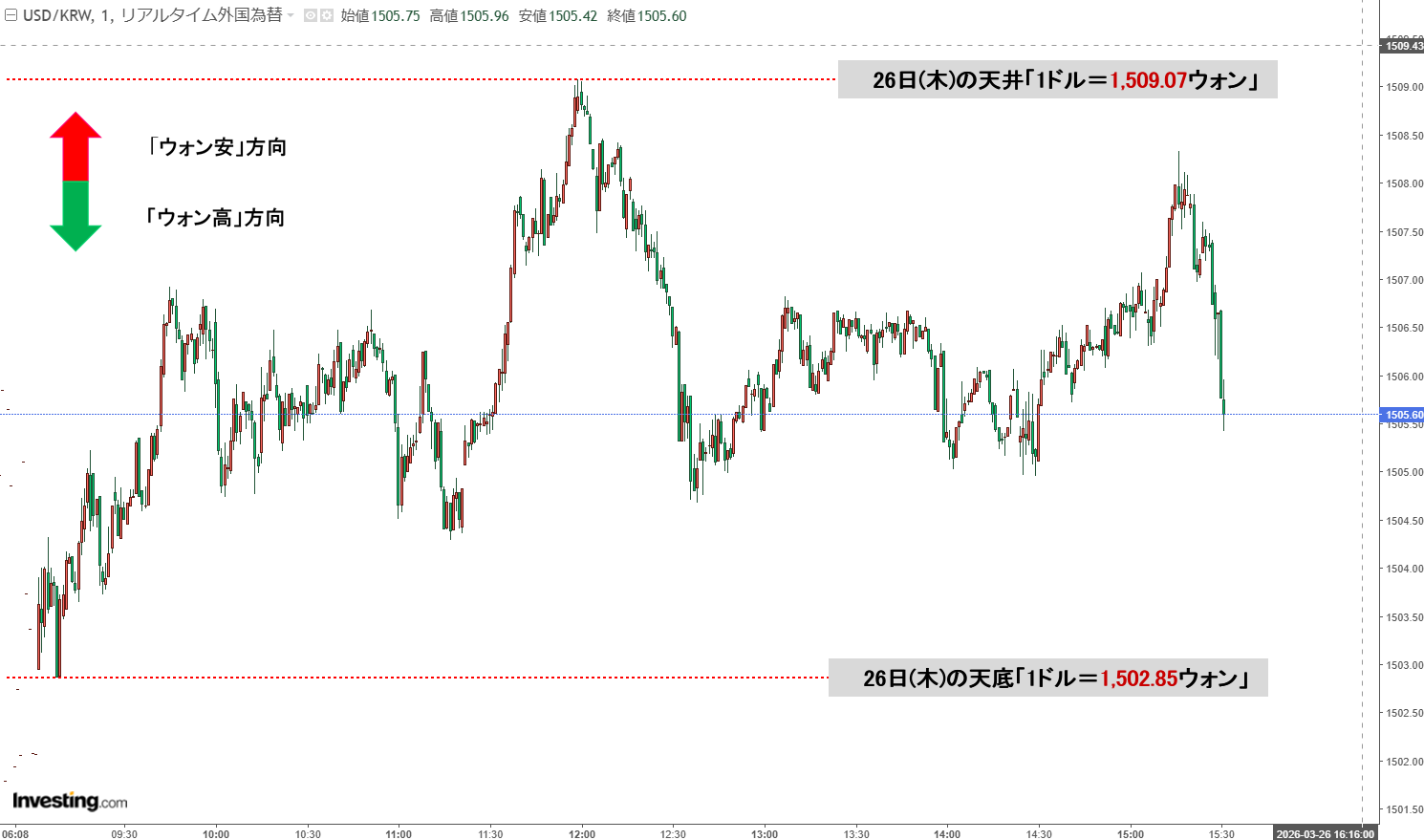Viewport: 1424px width, 840px height.
Task: Click the 「ウォン高」方向 text label
Action: coord(215,218)
